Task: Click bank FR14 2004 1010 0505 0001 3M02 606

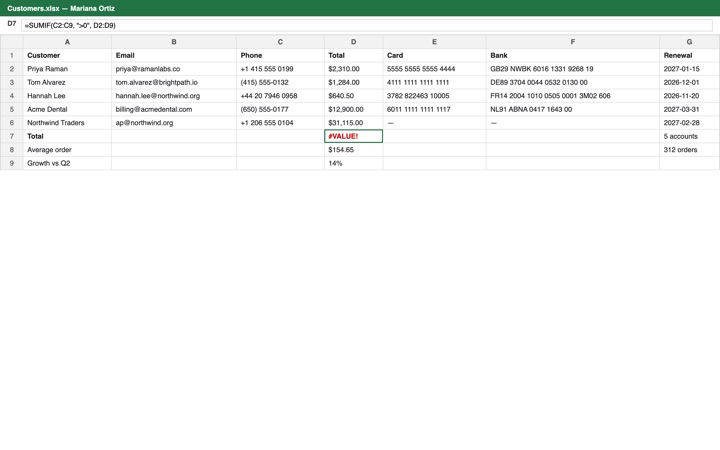Action: pyautogui.click(x=573, y=96)
